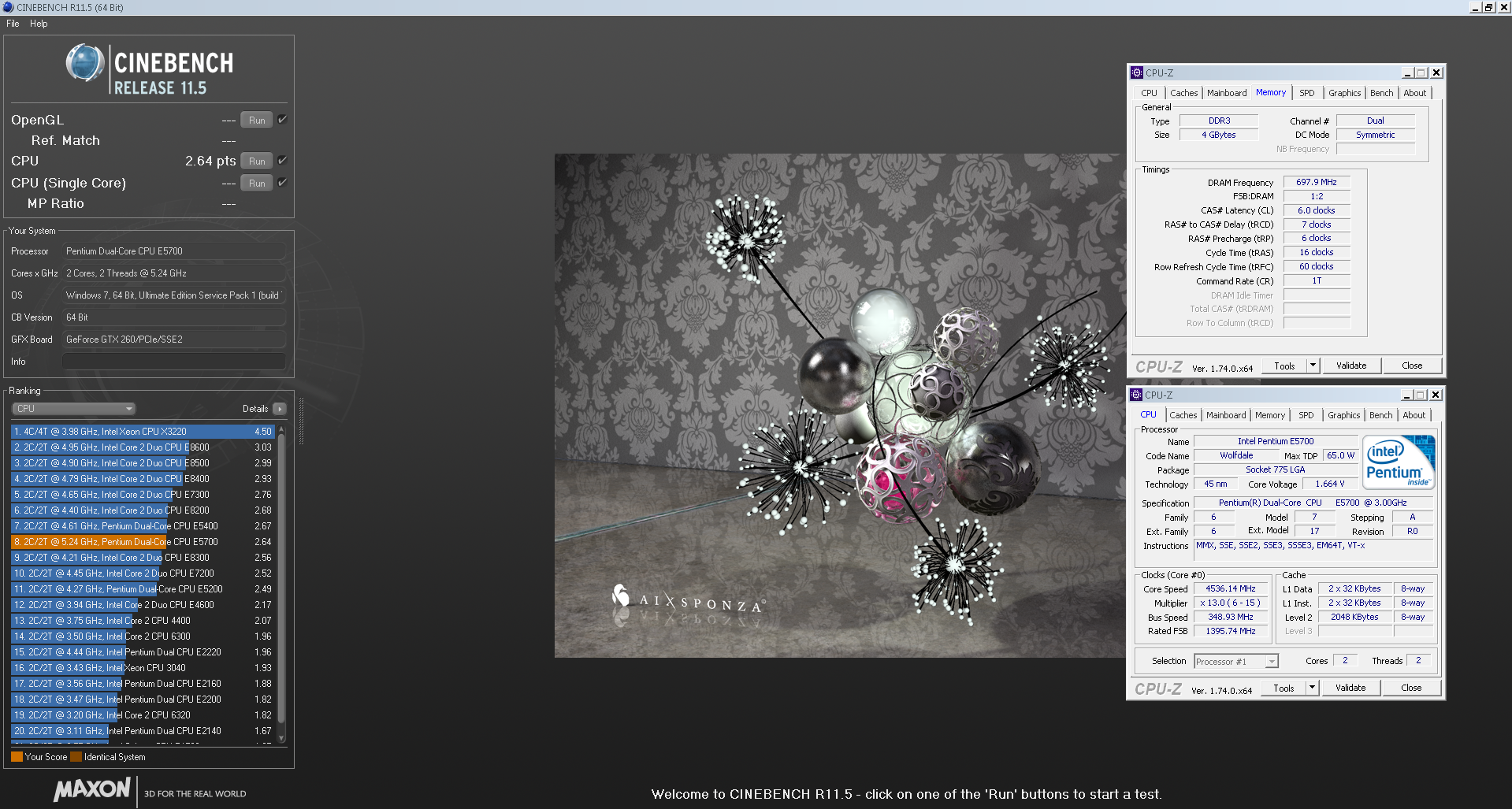The height and width of the screenshot is (809, 1512).
Task: Click the Your Score orange swatch
Action: pos(17,757)
